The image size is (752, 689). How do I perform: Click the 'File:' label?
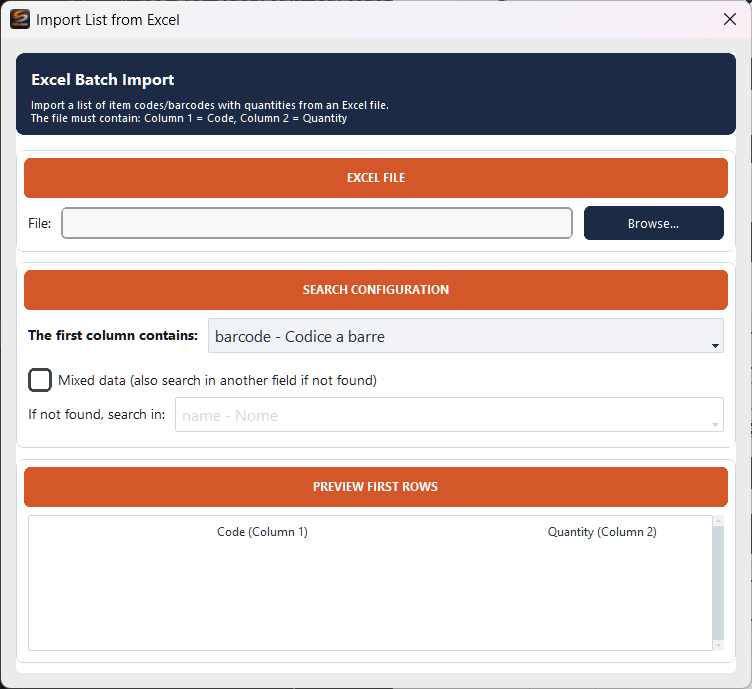(x=39, y=223)
